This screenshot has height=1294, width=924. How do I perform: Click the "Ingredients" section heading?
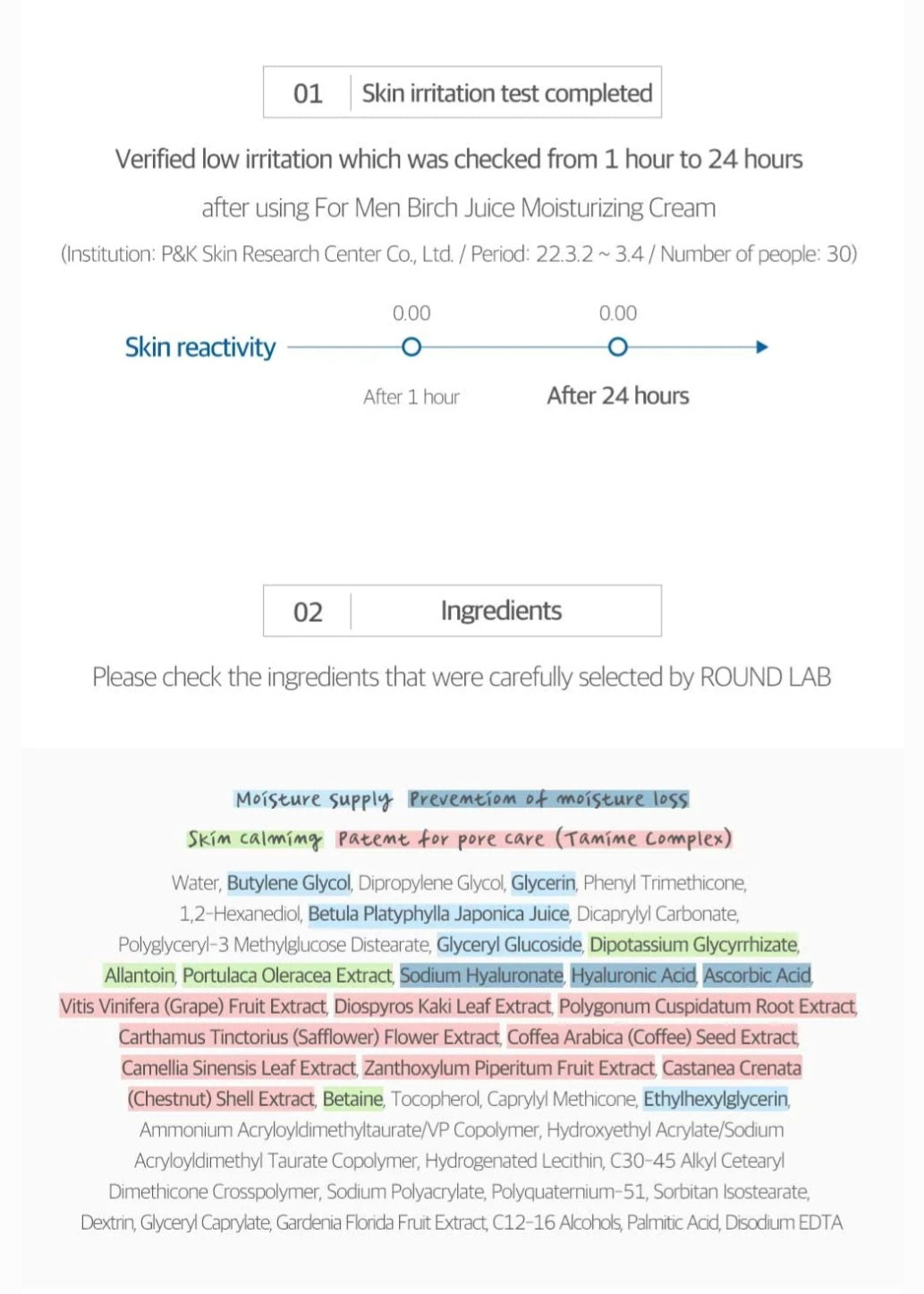[x=501, y=611]
